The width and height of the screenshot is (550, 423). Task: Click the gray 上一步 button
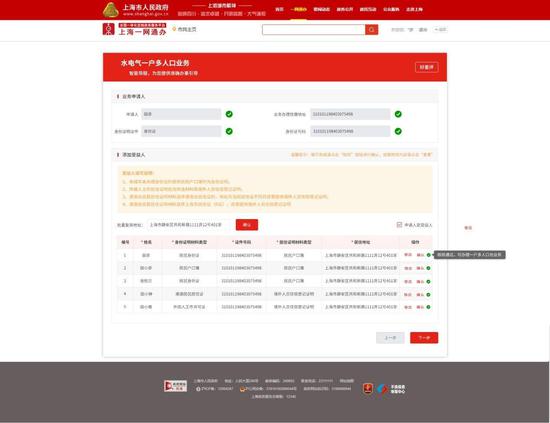(x=390, y=338)
